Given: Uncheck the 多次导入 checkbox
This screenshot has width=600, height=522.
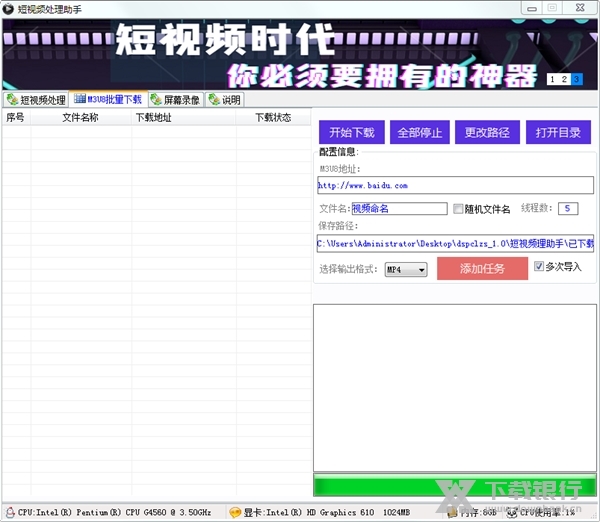Looking at the screenshot, I should point(539,267).
